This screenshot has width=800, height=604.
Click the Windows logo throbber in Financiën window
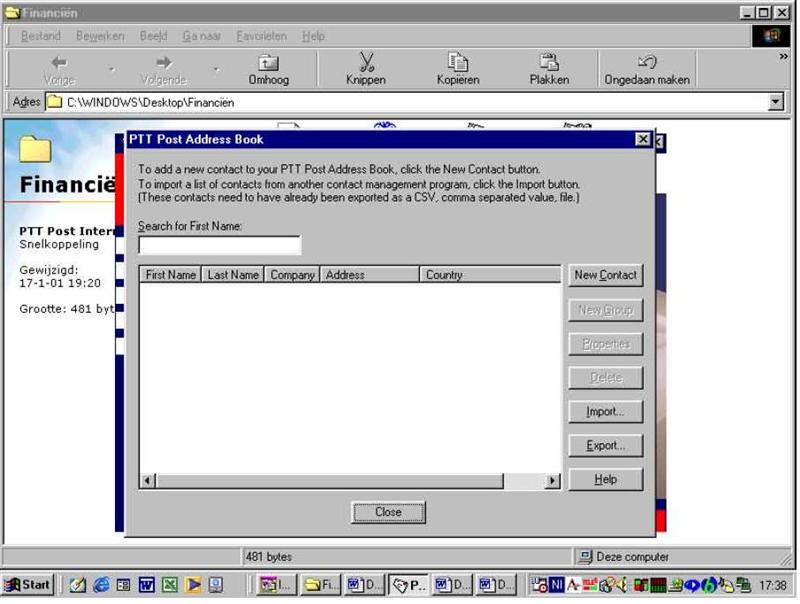point(771,36)
